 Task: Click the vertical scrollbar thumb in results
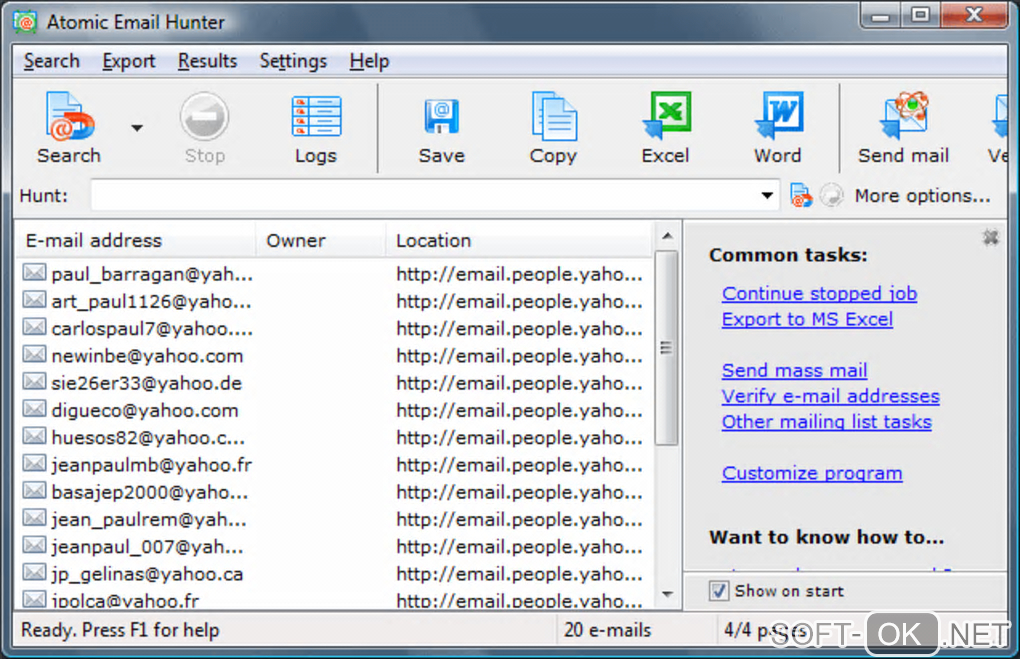(x=666, y=348)
